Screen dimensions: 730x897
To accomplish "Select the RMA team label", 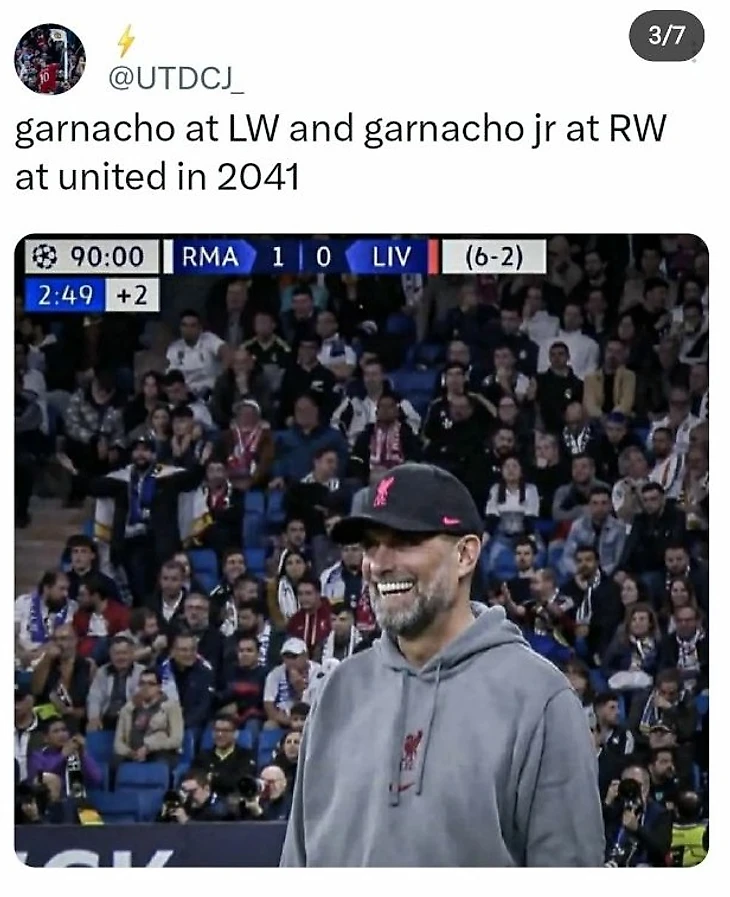I will [x=210, y=256].
